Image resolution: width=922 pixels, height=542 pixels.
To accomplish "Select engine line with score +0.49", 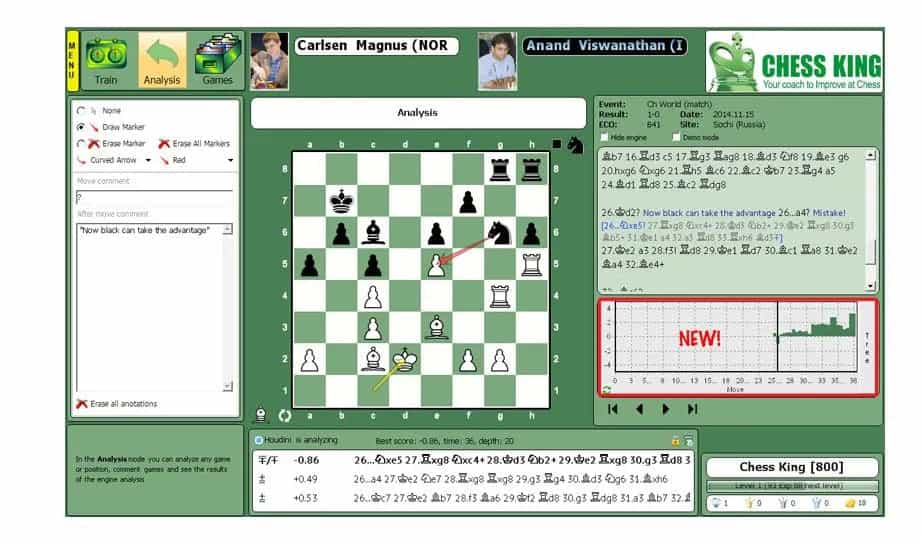I will point(474,479).
